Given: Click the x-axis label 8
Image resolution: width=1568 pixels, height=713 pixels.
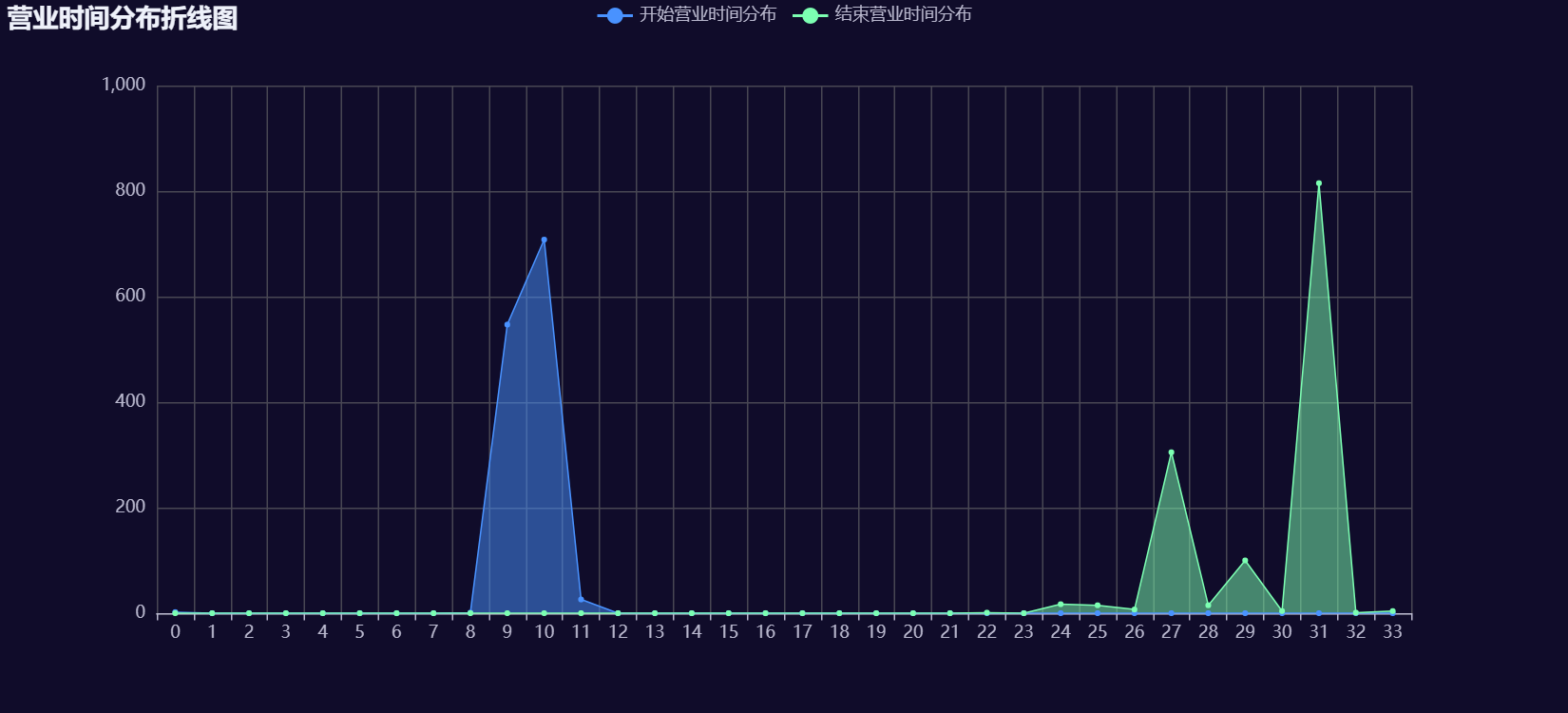Looking at the screenshot, I should tap(470, 632).
